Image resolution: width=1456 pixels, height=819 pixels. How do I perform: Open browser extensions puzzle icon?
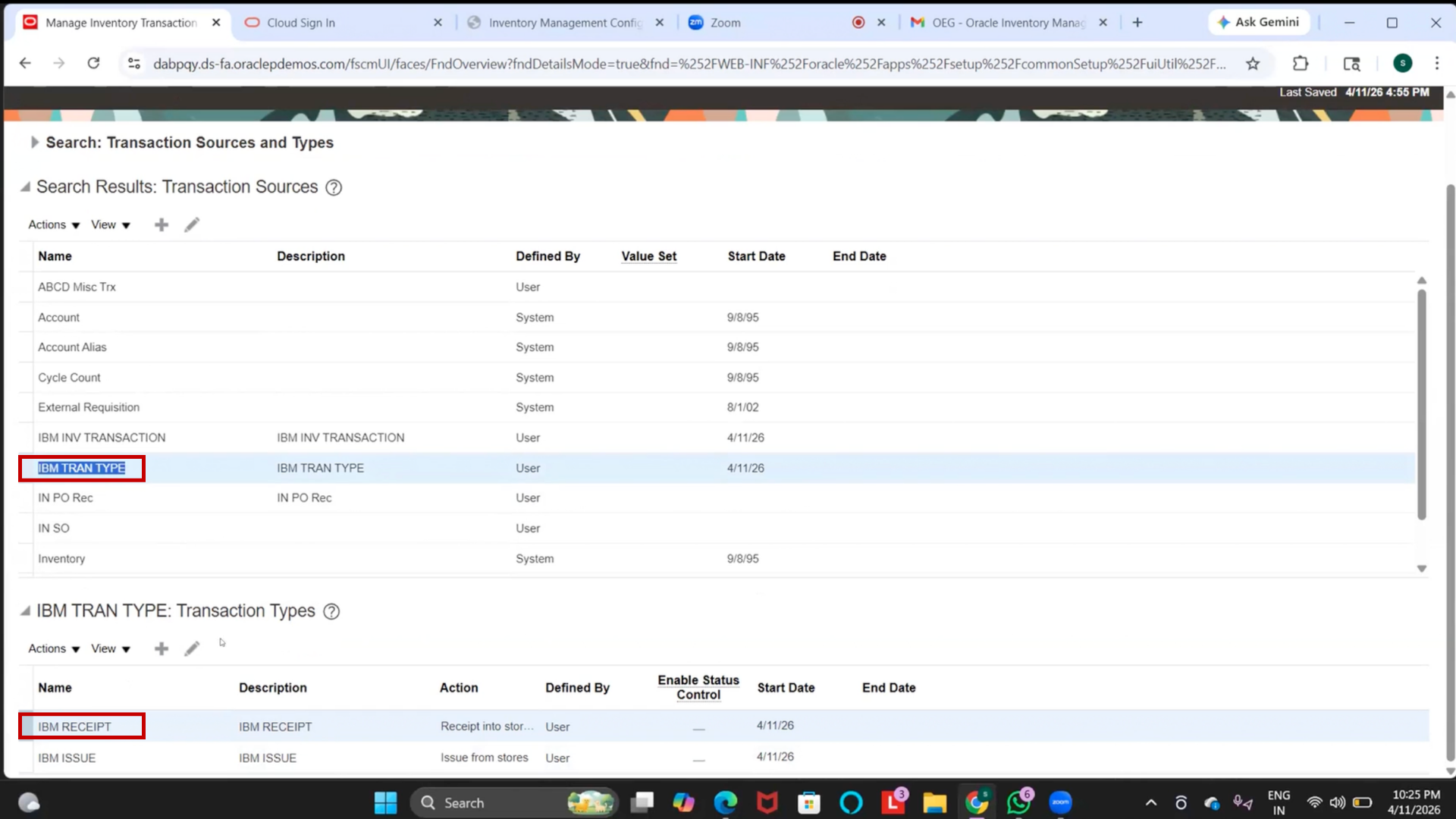[1301, 64]
